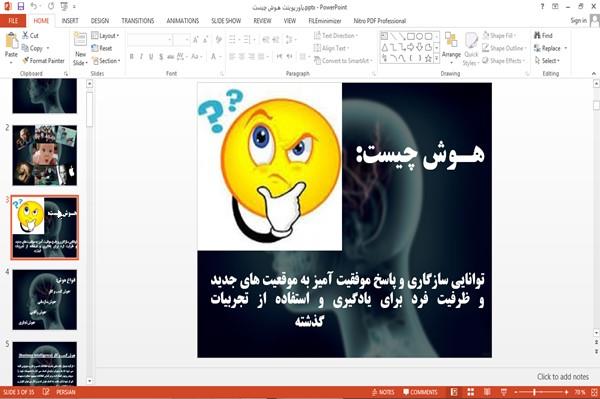Open the font name combo box
The image size is (600, 399).
point(150,39)
